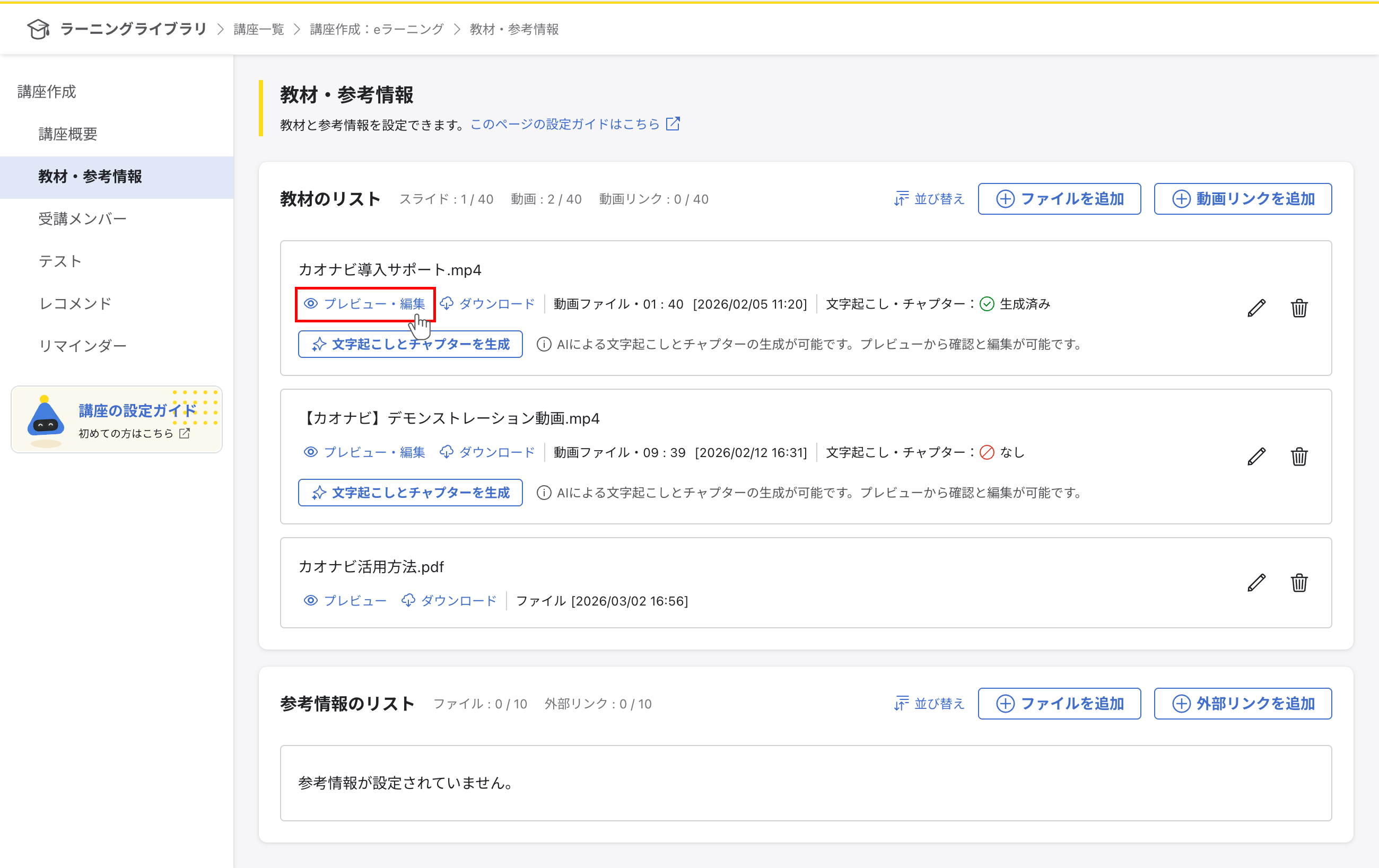The width and height of the screenshot is (1379, 868).
Task: Open the edit pencil icon for カオナビ導入サポート.mp4
Action: [1256, 308]
